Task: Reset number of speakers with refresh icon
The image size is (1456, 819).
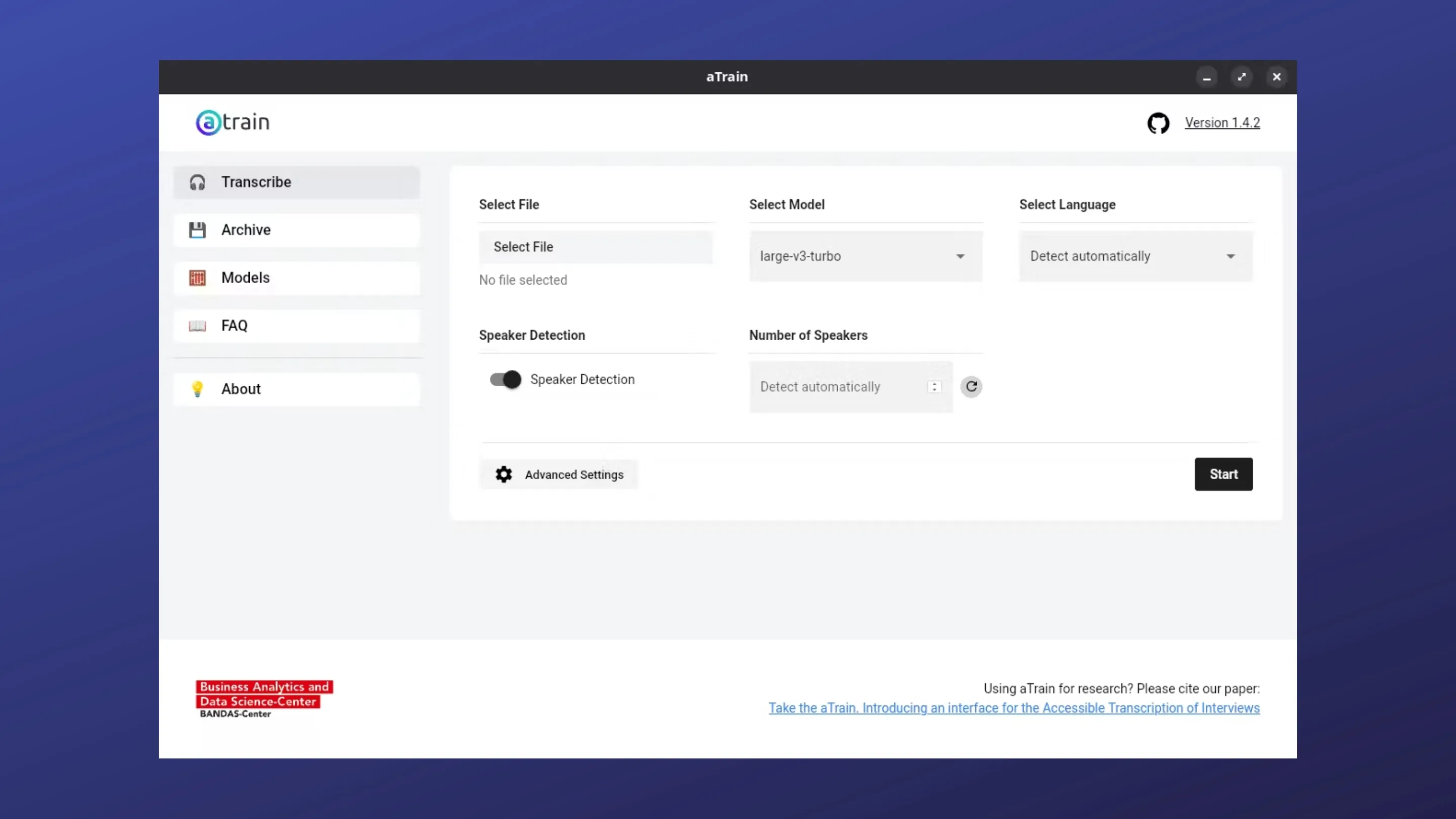Action: (x=971, y=387)
